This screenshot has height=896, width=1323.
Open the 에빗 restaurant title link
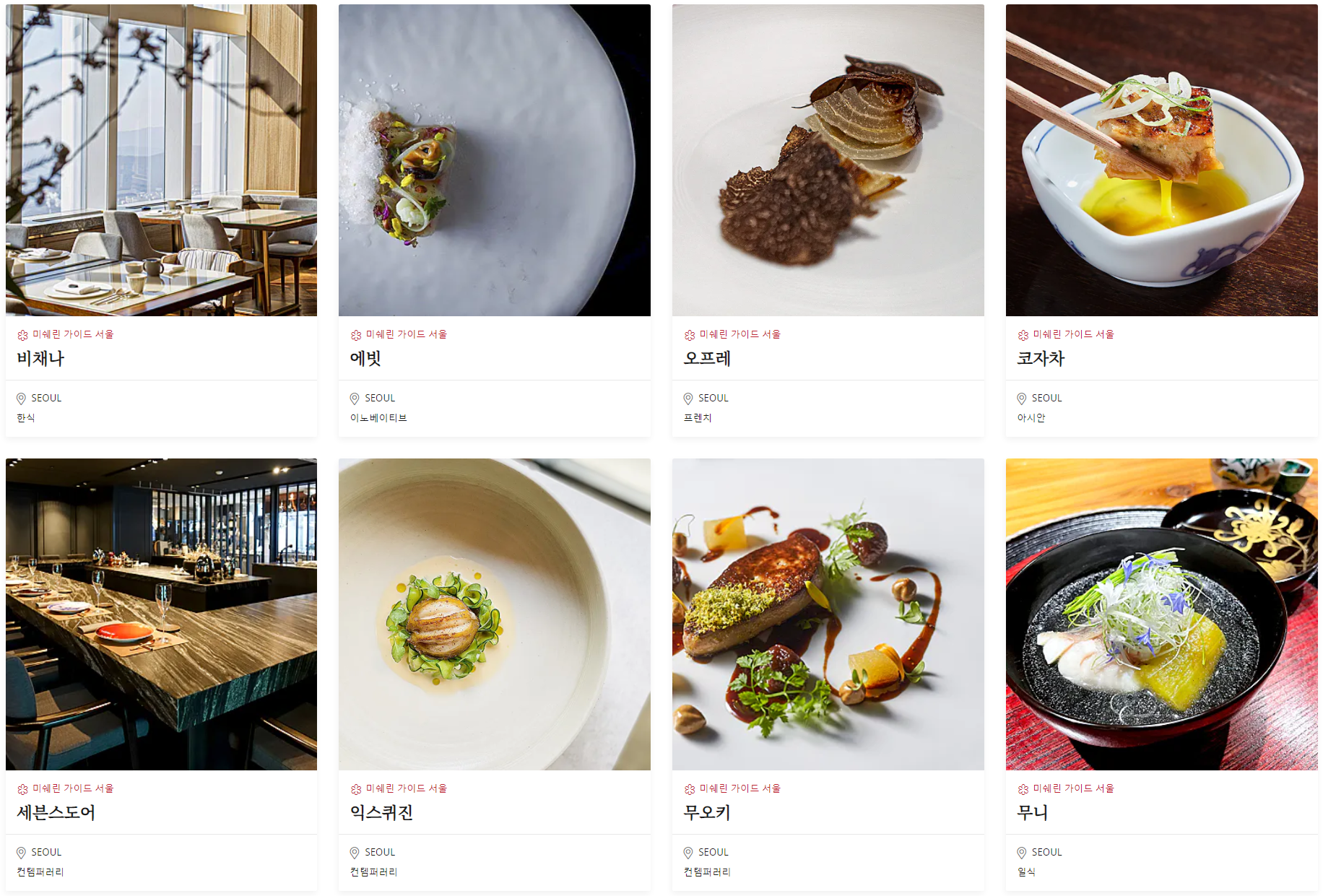365,358
